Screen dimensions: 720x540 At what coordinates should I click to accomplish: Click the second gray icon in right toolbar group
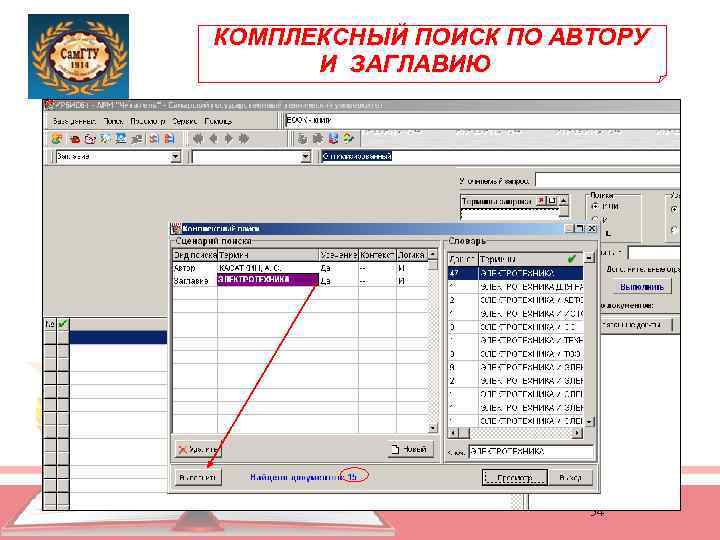point(317,138)
